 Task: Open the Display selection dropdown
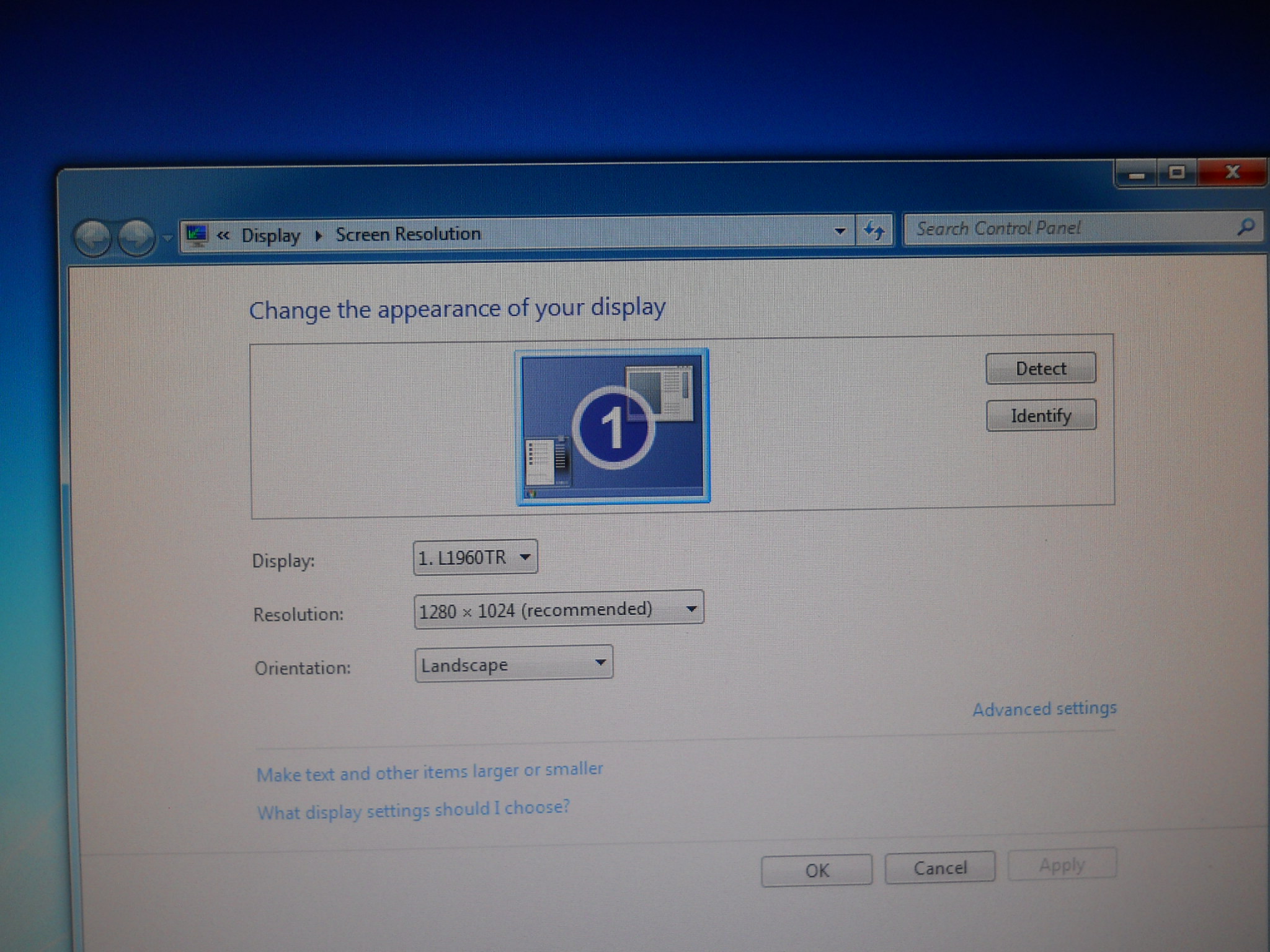click(x=475, y=557)
